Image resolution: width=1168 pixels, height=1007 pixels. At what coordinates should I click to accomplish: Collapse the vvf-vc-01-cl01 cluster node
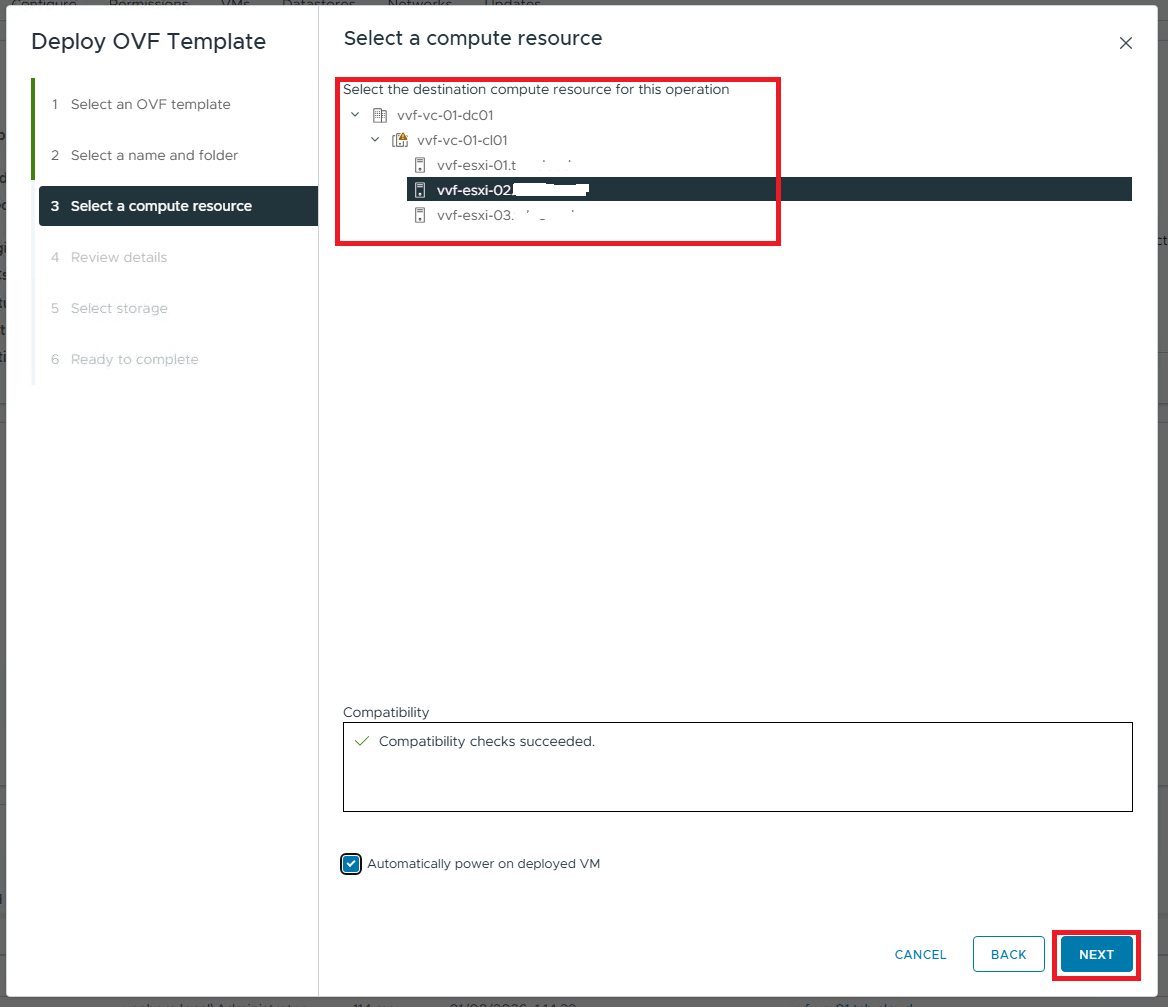[375, 140]
